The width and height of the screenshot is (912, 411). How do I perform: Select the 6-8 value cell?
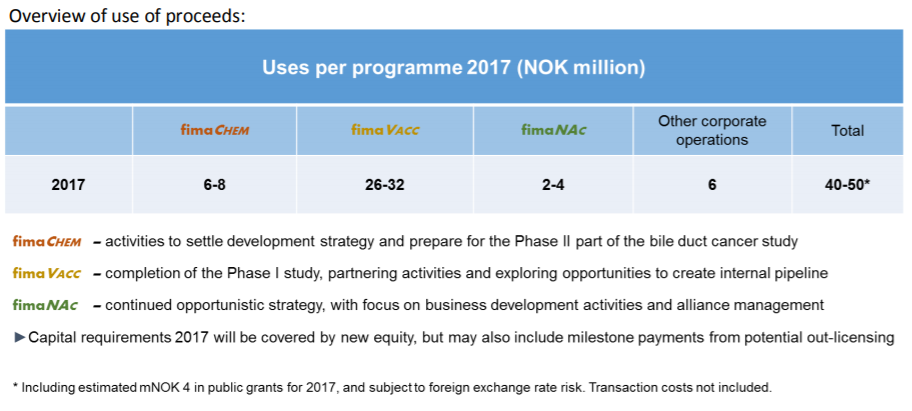[x=215, y=185]
